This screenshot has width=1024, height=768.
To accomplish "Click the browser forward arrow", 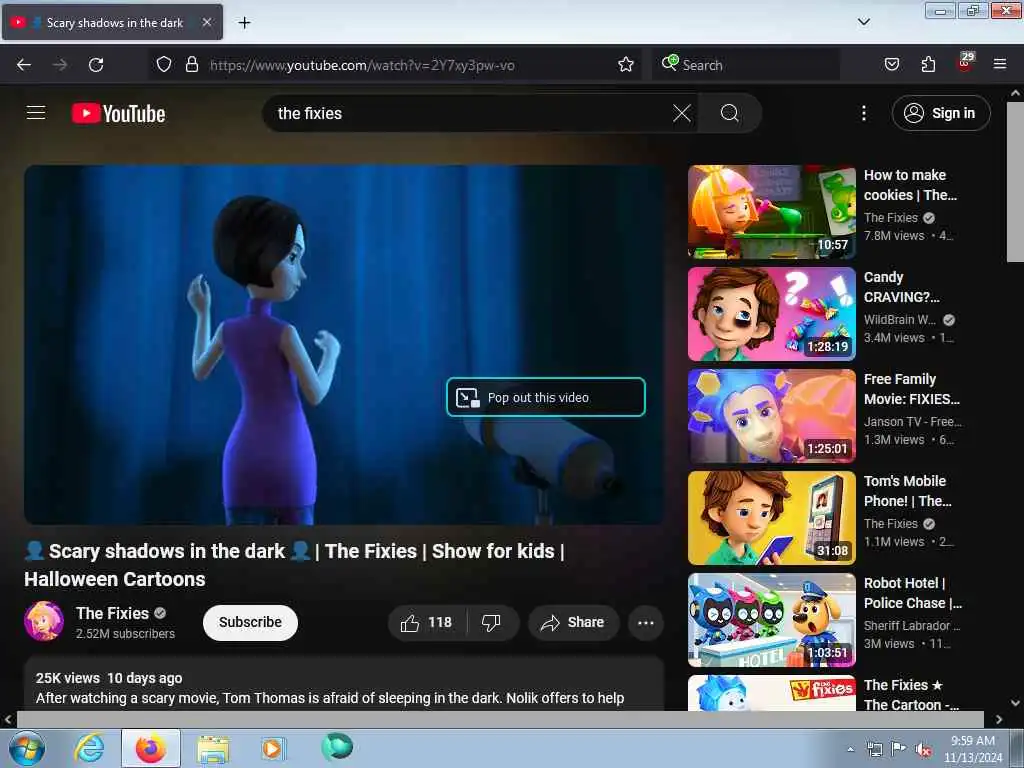I will point(60,65).
